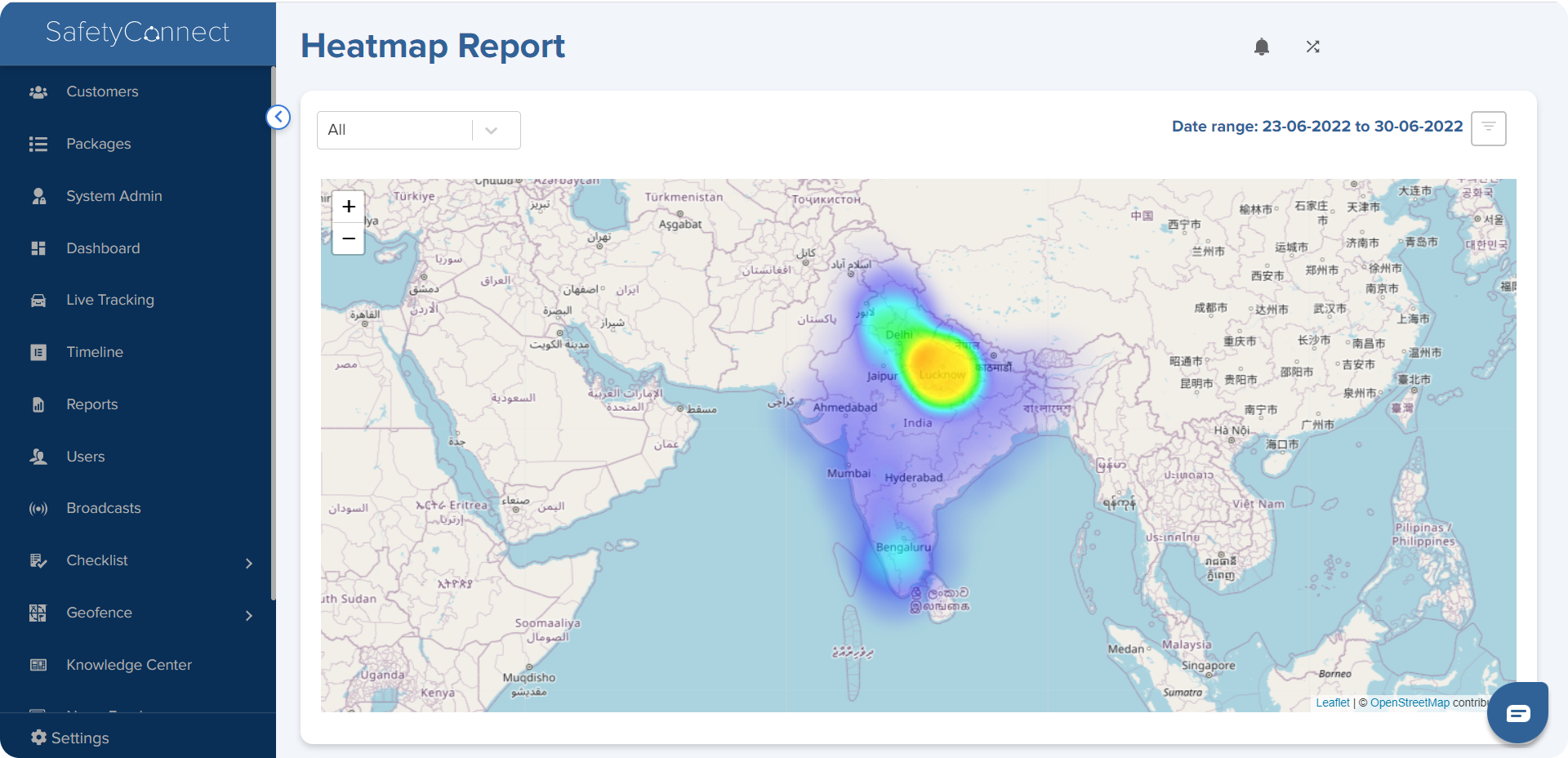This screenshot has width=1568, height=758.
Task: Click the Settings gear icon
Action: 38,738
